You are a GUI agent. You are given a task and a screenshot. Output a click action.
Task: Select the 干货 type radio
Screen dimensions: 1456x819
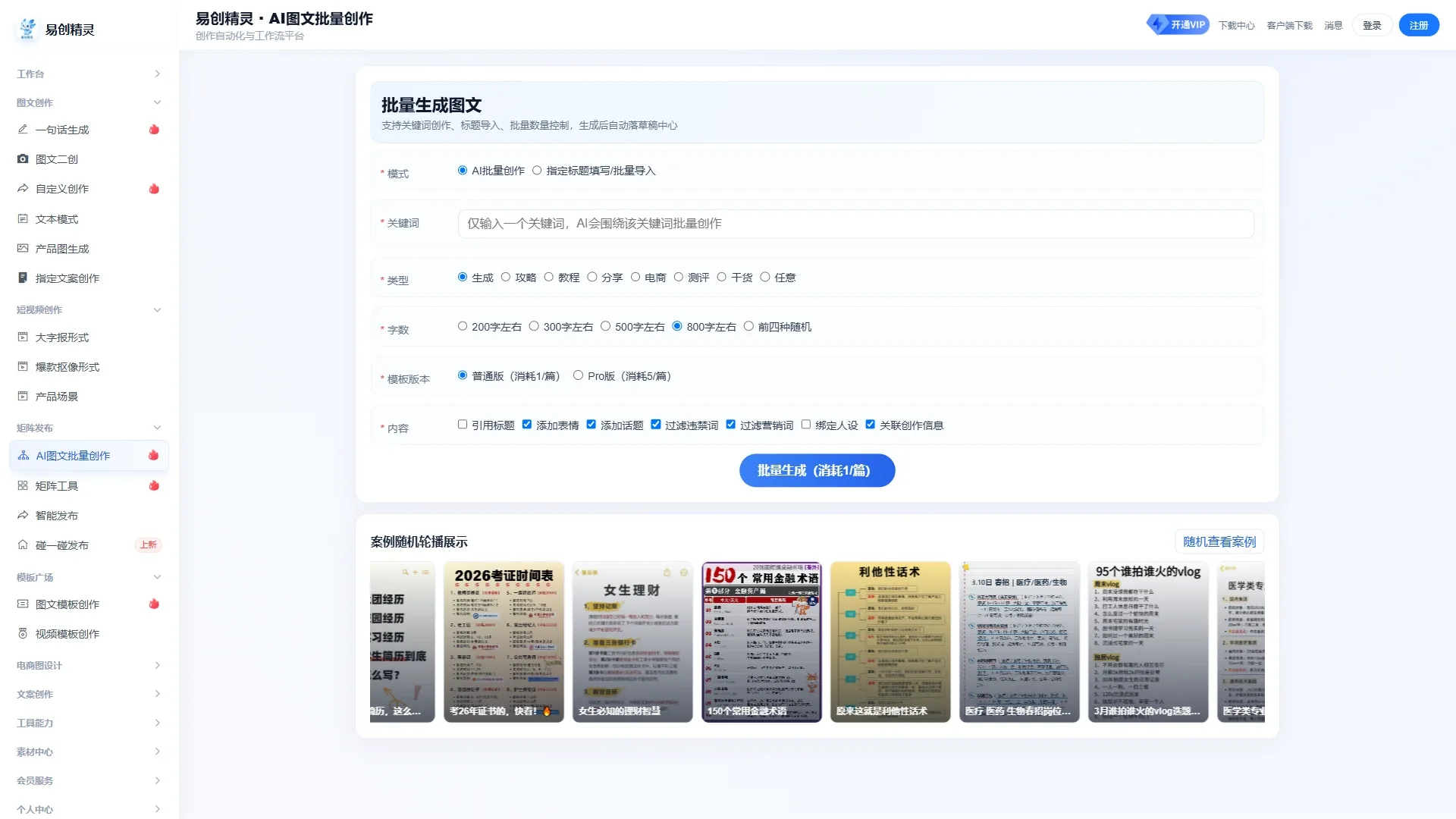(x=722, y=278)
